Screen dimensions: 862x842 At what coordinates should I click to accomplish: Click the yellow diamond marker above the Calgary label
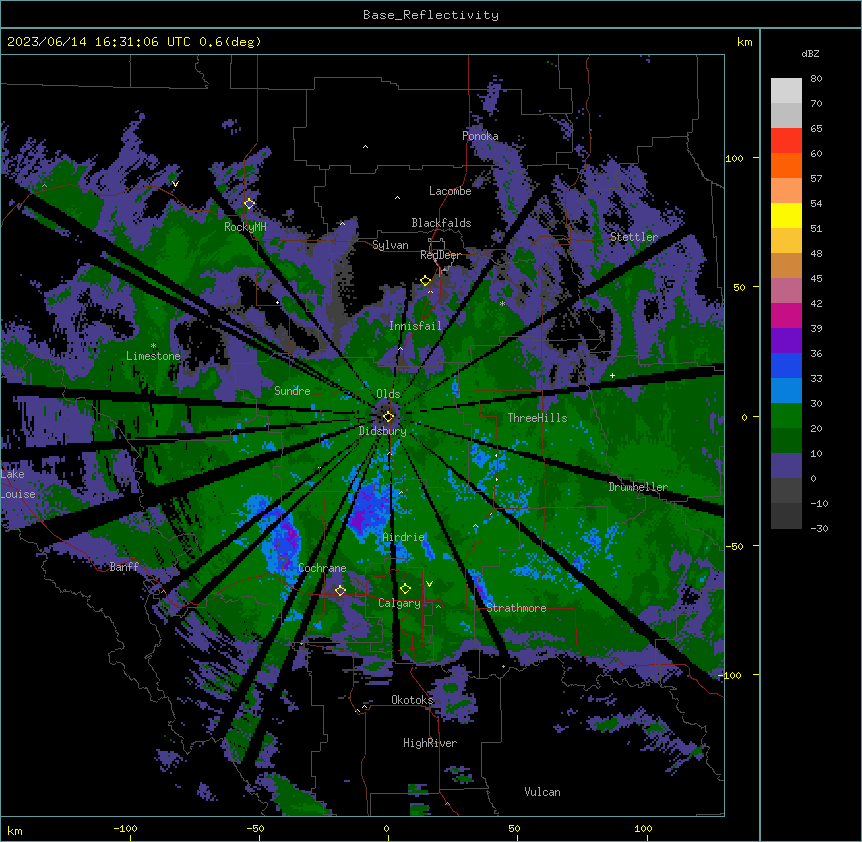click(x=405, y=589)
